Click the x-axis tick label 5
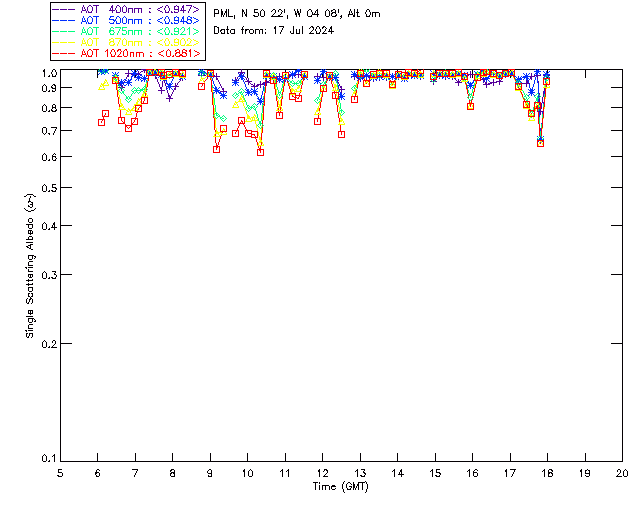 click(x=60, y=472)
